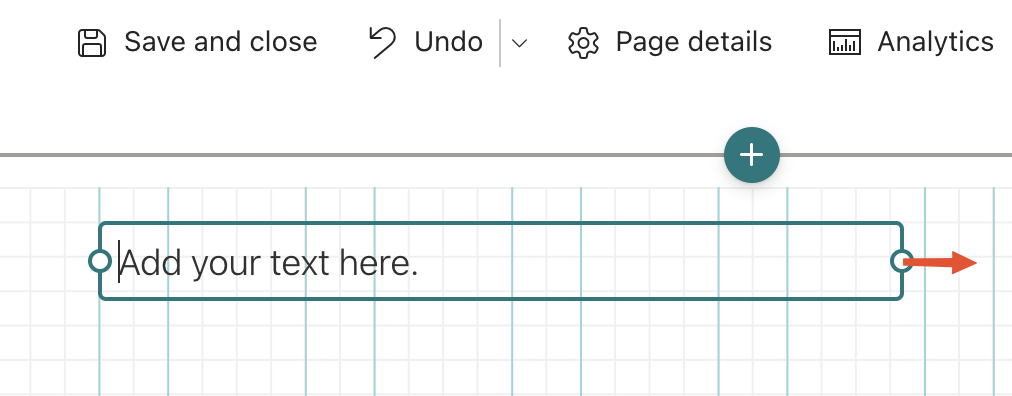Expand the chevron dropdown beside Undo

[x=519, y=43]
